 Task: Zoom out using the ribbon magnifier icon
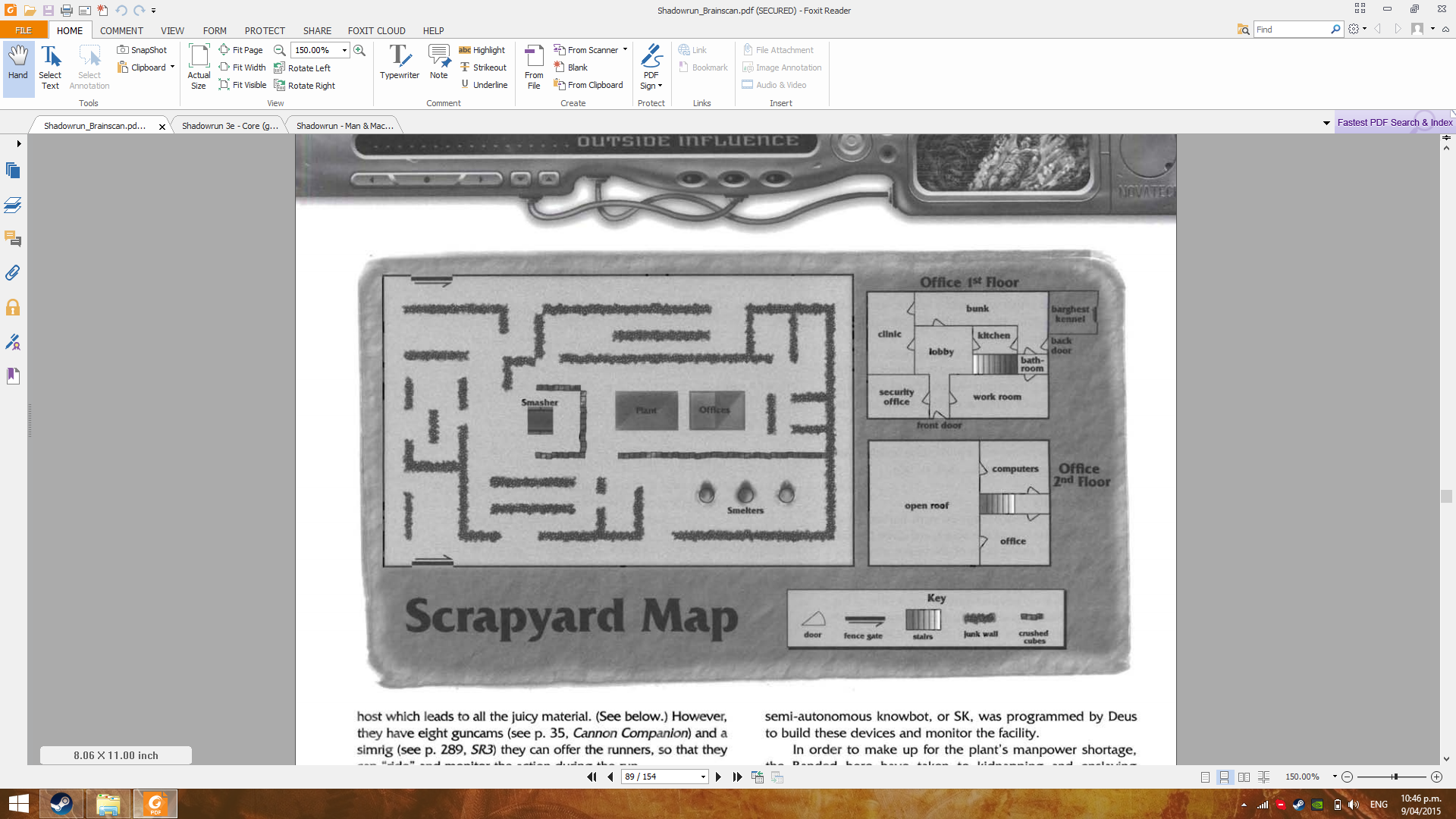pos(280,50)
